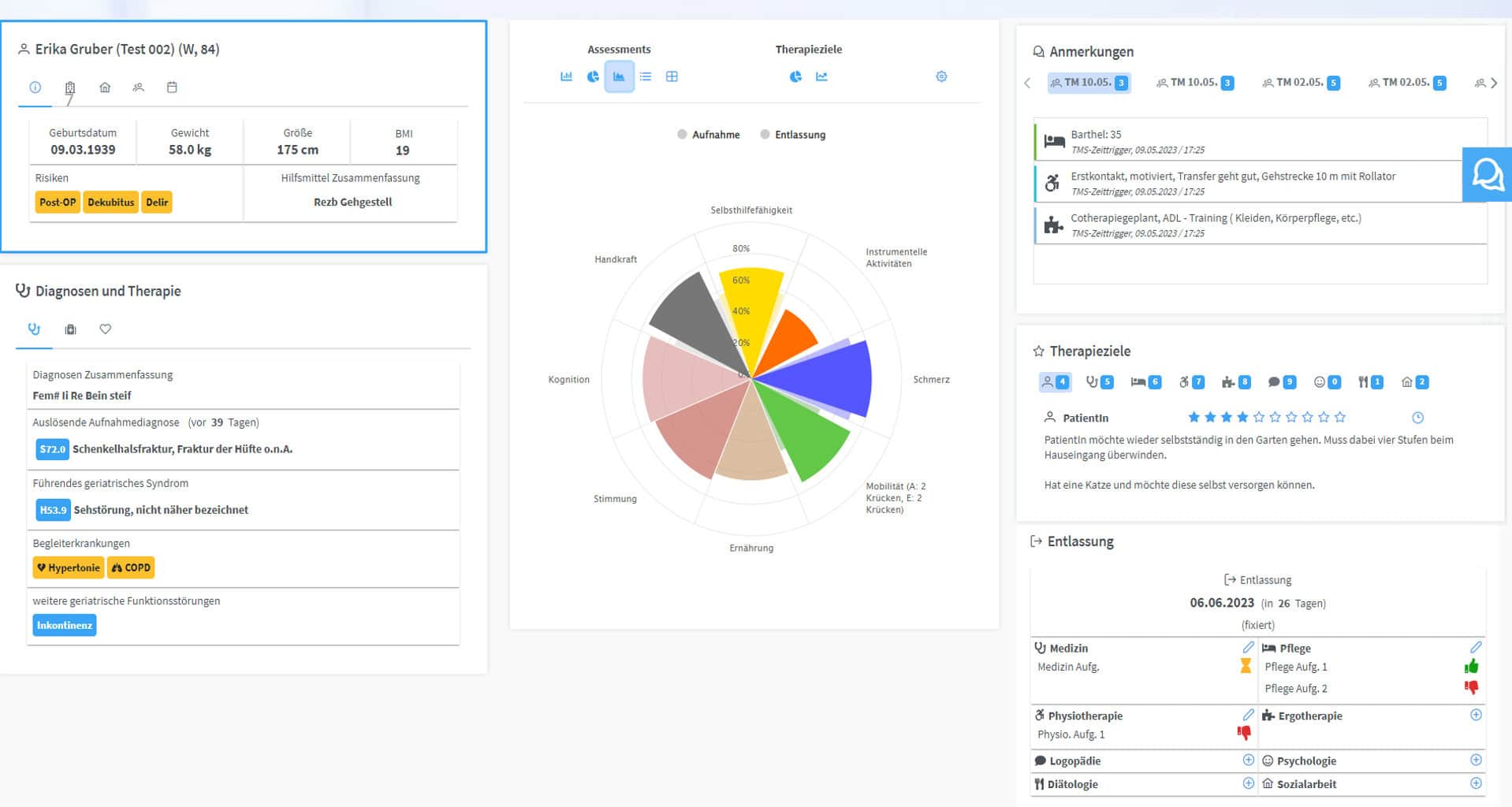
Task: Toggle the Entlassung legend series
Action: coord(792,135)
